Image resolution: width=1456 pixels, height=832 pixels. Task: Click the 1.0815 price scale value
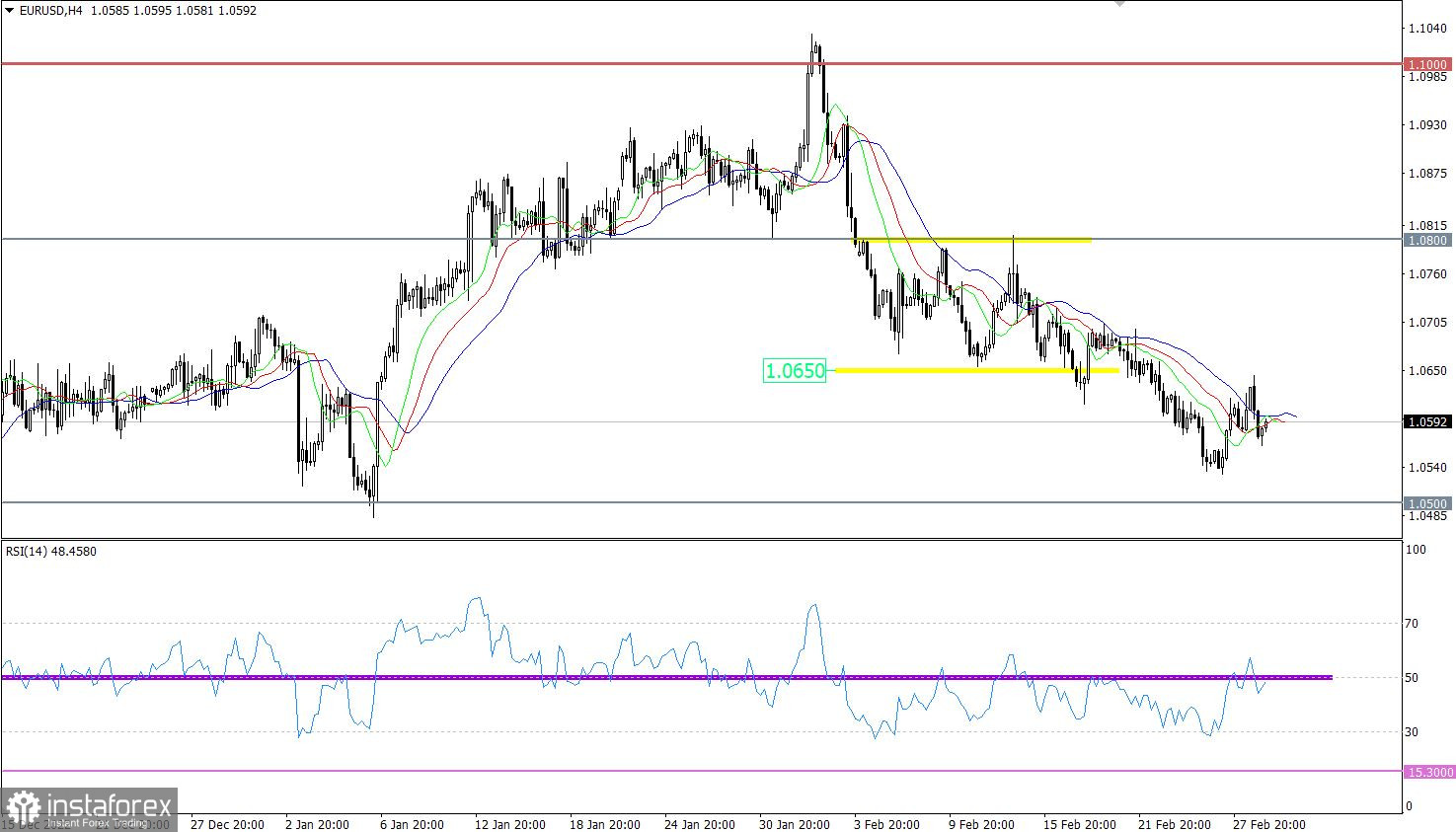[1428, 225]
